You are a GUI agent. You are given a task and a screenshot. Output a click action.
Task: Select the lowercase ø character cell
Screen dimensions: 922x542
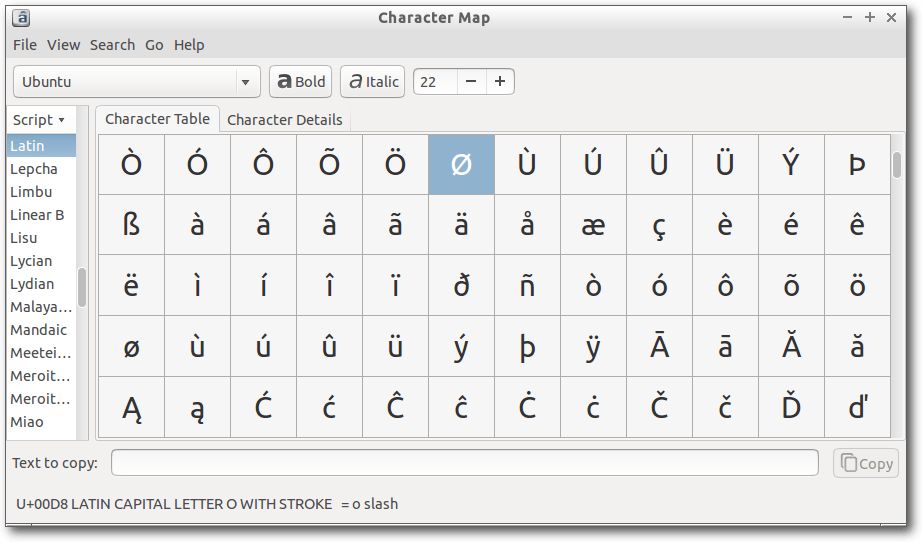coord(132,346)
